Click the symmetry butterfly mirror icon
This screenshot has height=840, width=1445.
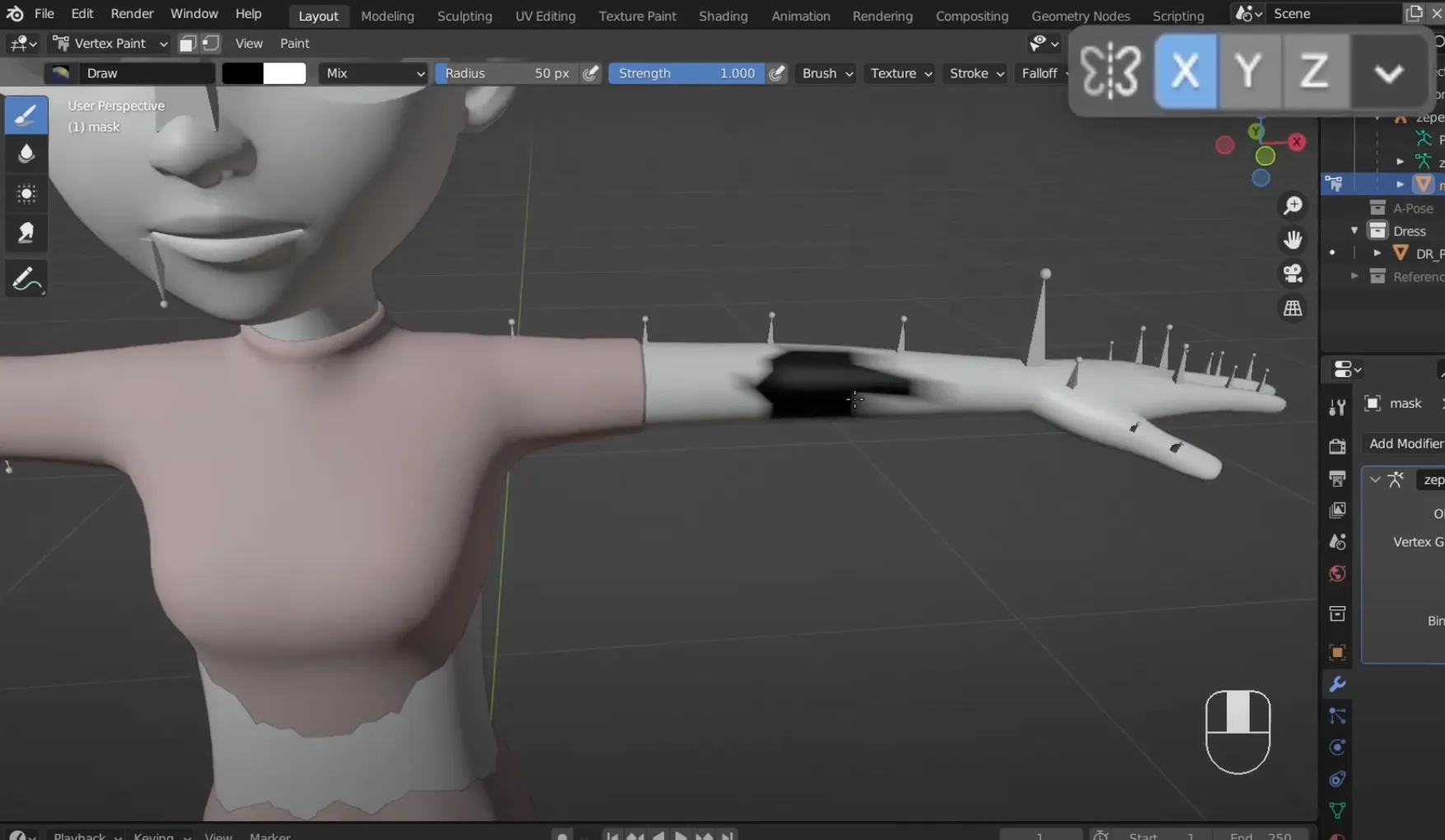point(1111,72)
